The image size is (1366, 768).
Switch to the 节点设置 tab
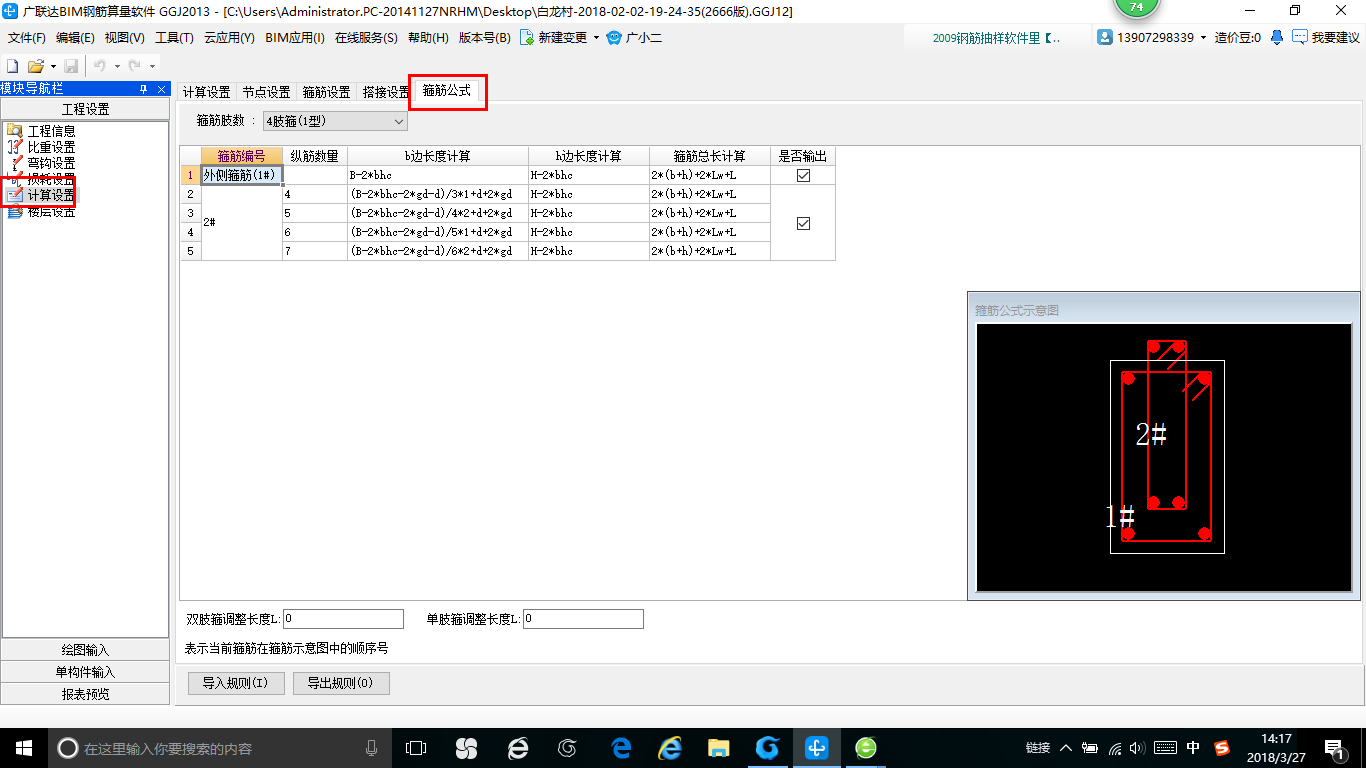[x=266, y=92]
